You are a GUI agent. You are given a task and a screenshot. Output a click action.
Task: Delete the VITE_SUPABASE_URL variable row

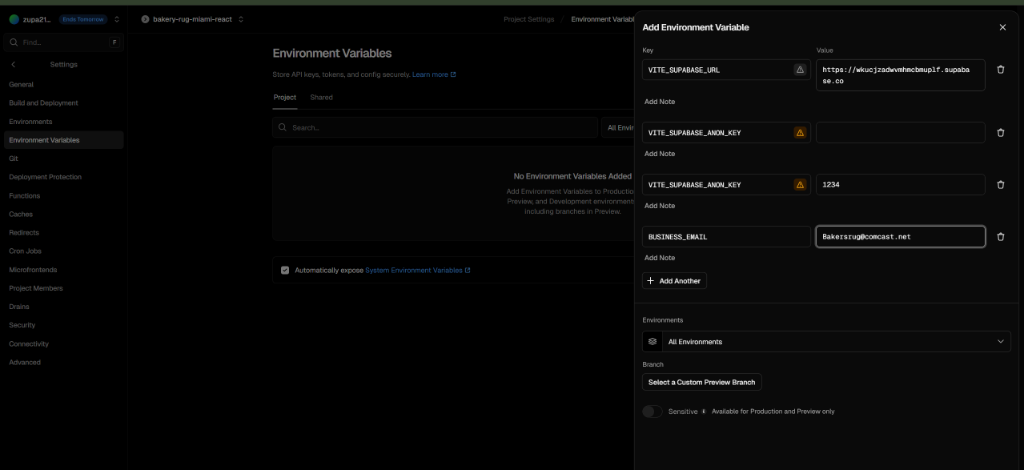pyautogui.click(x=1000, y=75)
